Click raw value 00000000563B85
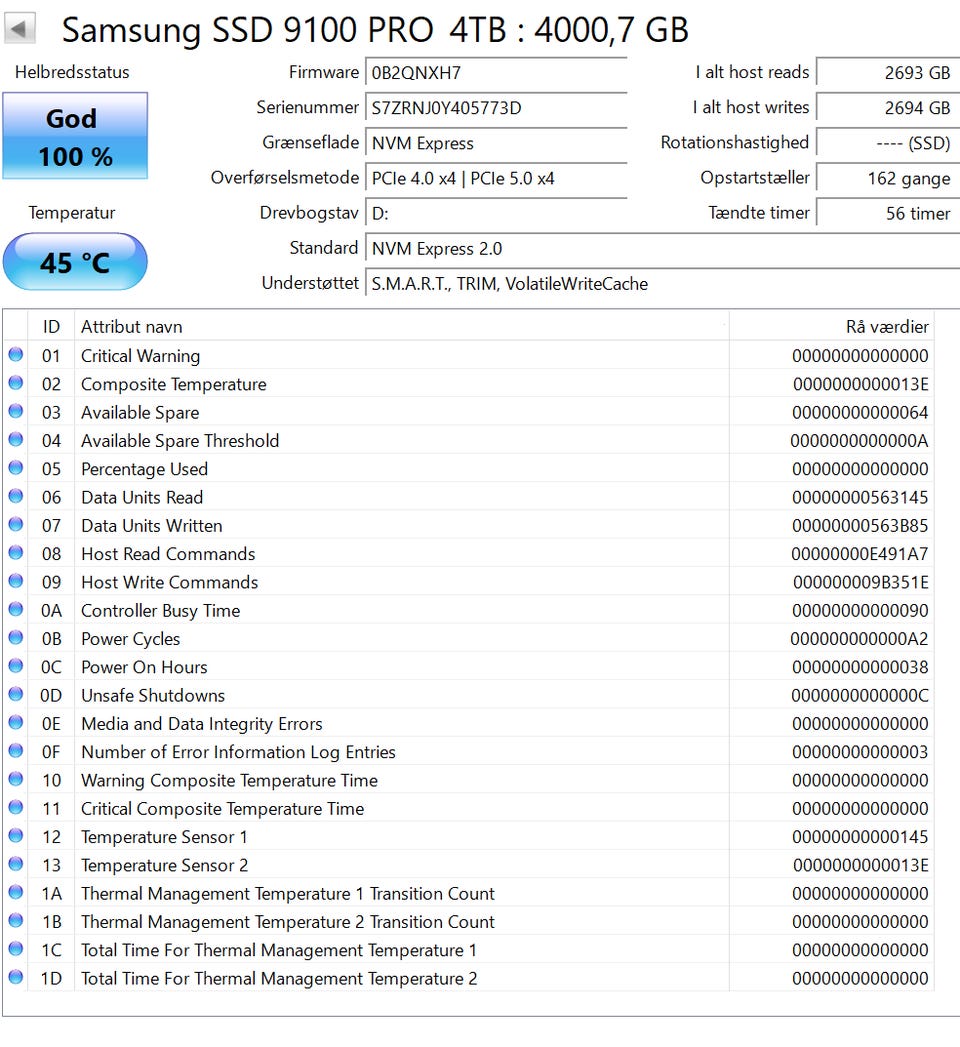This screenshot has width=960, height=1047. [x=860, y=526]
